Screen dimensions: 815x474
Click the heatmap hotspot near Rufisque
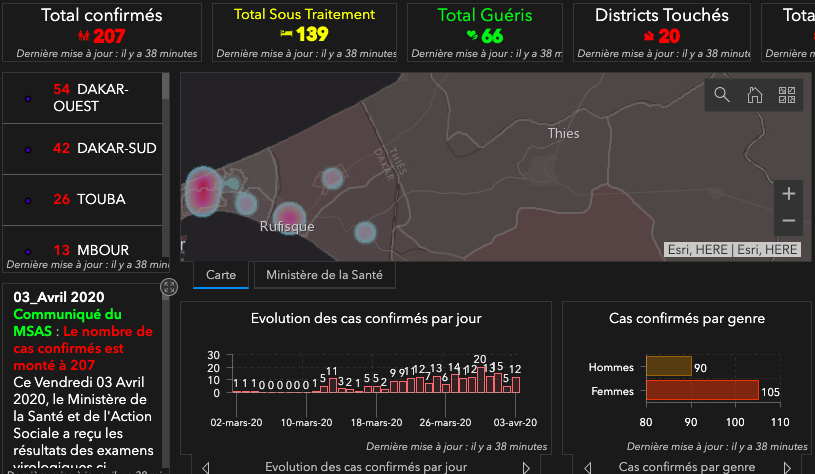tap(289, 217)
